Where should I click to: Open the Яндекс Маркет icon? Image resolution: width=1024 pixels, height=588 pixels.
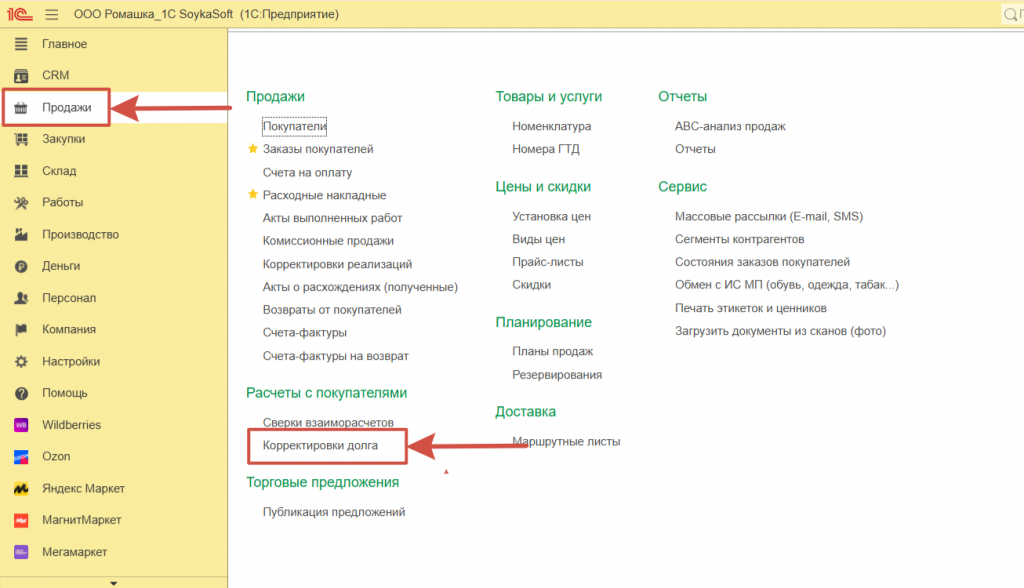coord(21,489)
